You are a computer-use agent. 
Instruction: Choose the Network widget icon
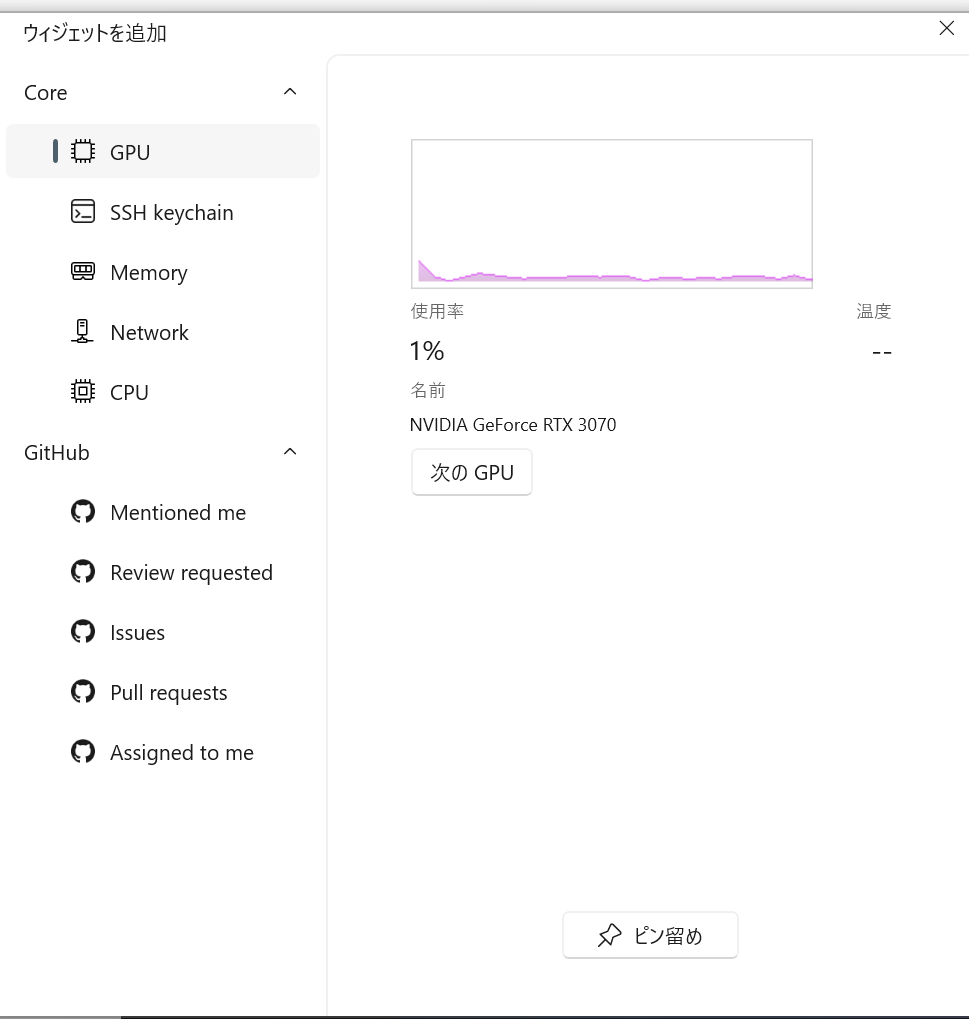[83, 331]
